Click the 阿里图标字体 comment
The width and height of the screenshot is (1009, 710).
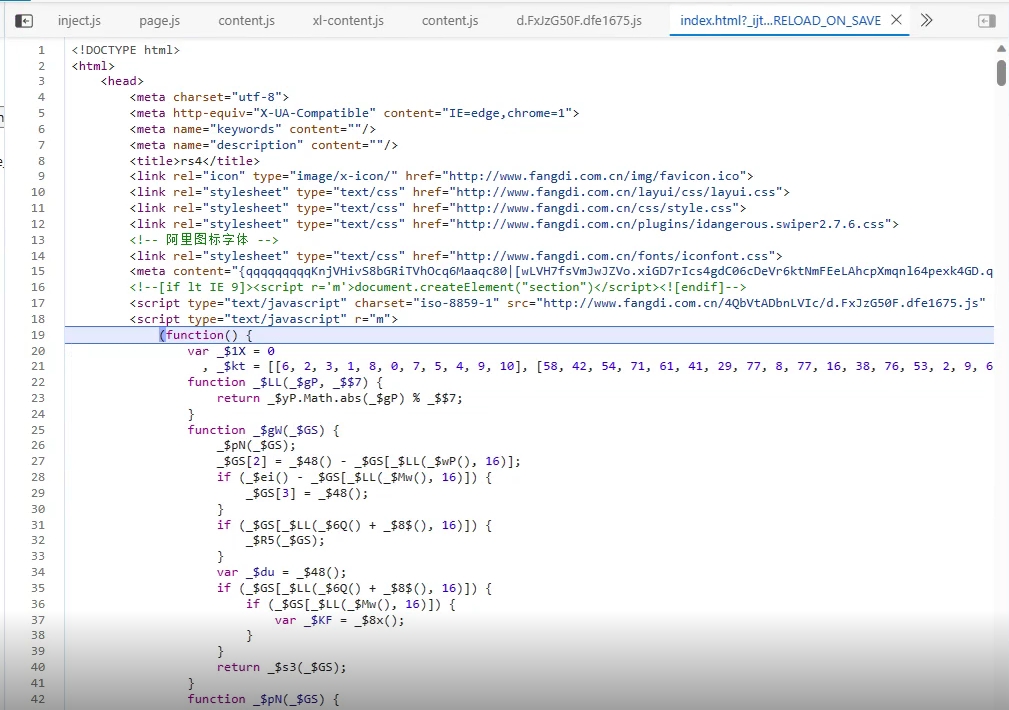(204, 239)
